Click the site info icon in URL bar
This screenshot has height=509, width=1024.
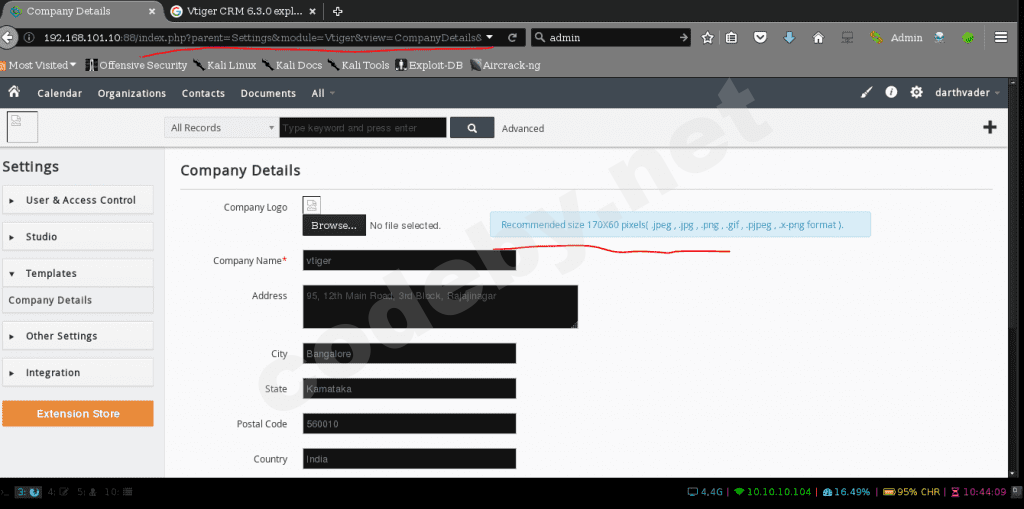(x=29, y=38)
